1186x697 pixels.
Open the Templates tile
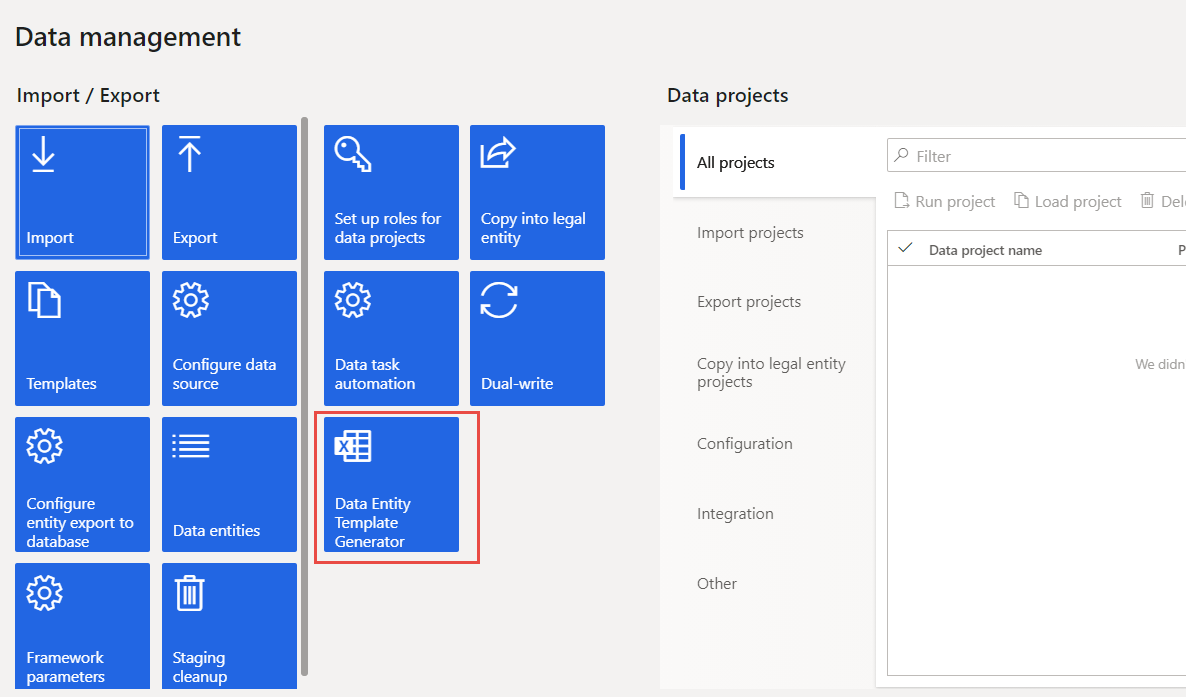(83, 338)
